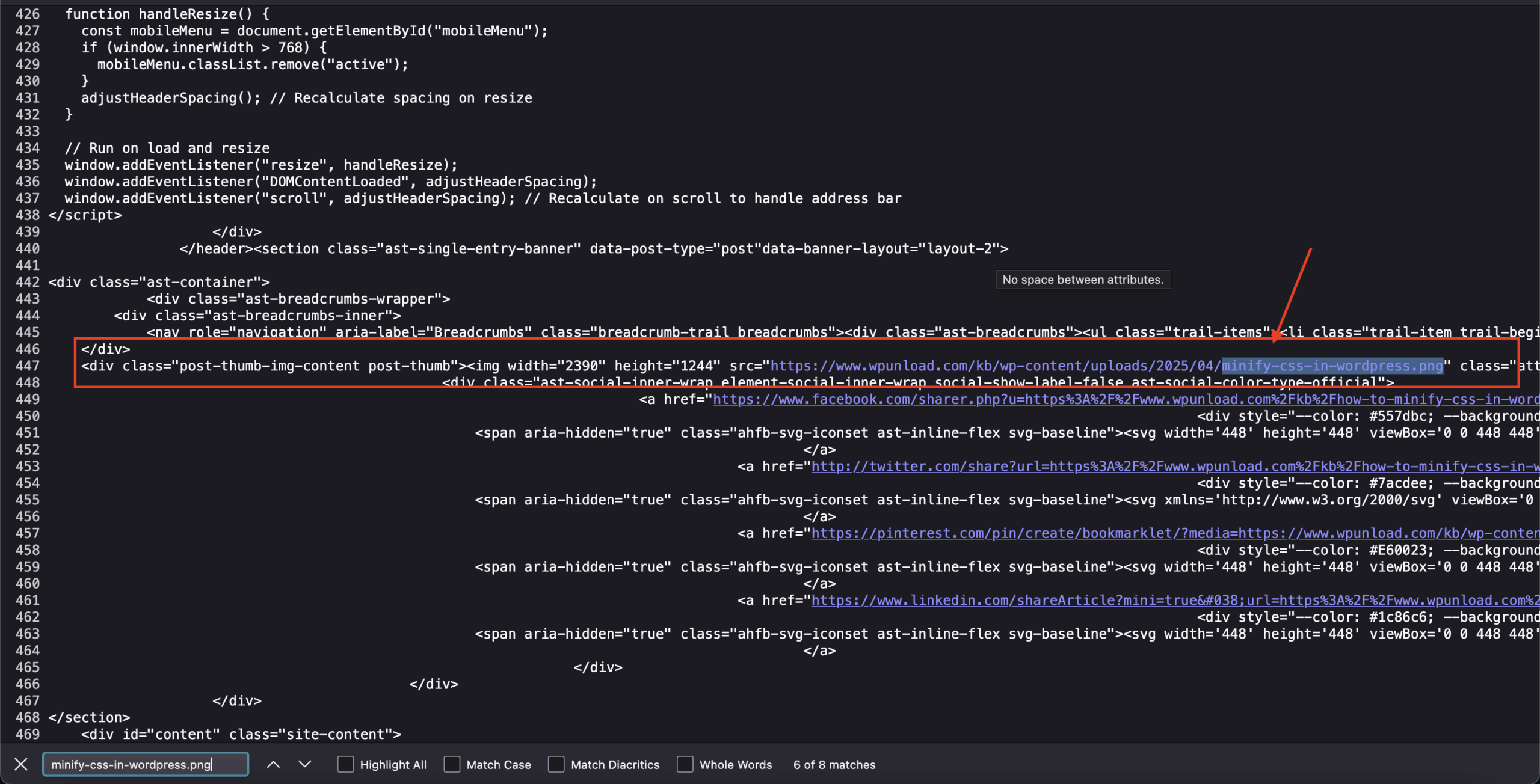The width and height of the screenshot is (1540, 784).
Task: Open the wpunload.com uploads image src link
Action: pyautogui.click(x=1106, y=366)
